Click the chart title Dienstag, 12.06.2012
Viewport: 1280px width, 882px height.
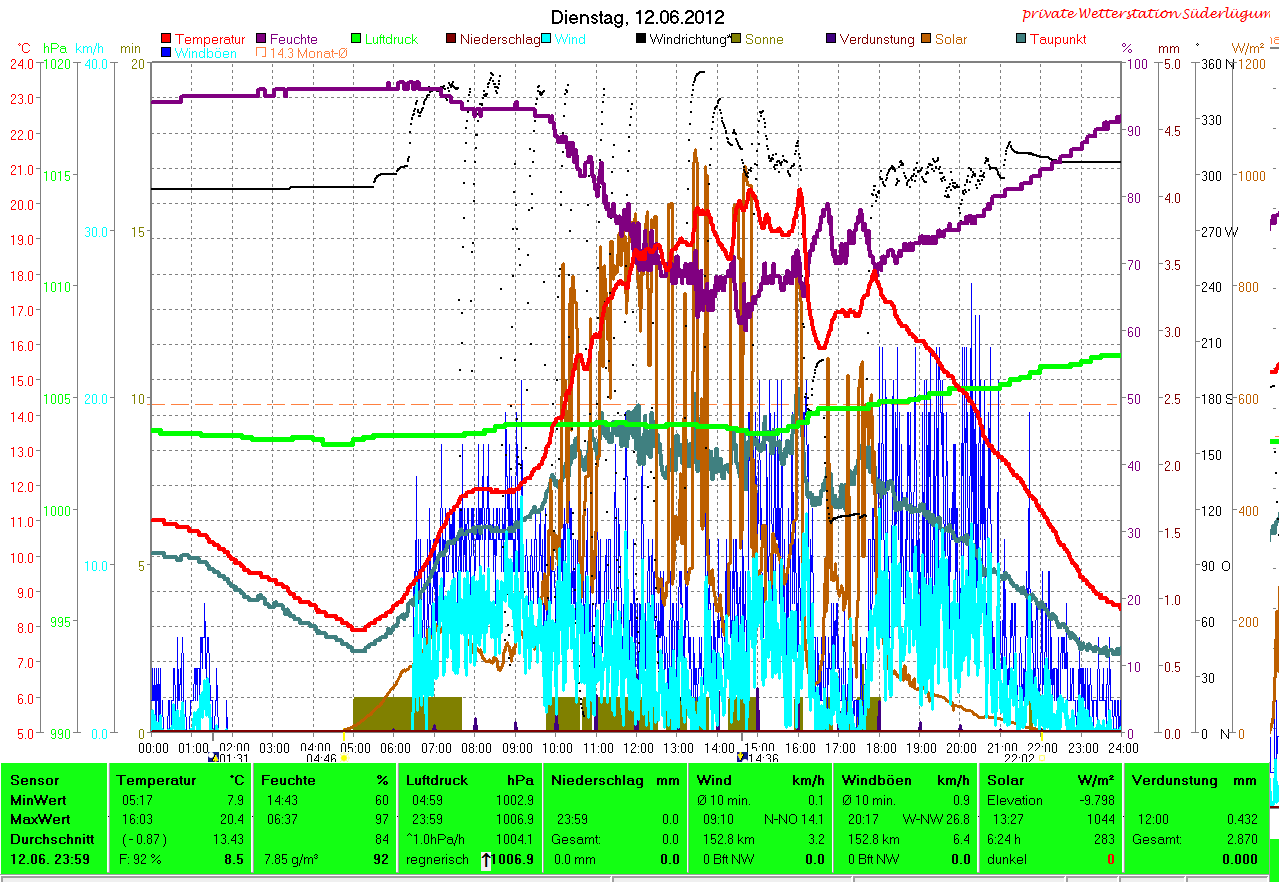[638, 17]
